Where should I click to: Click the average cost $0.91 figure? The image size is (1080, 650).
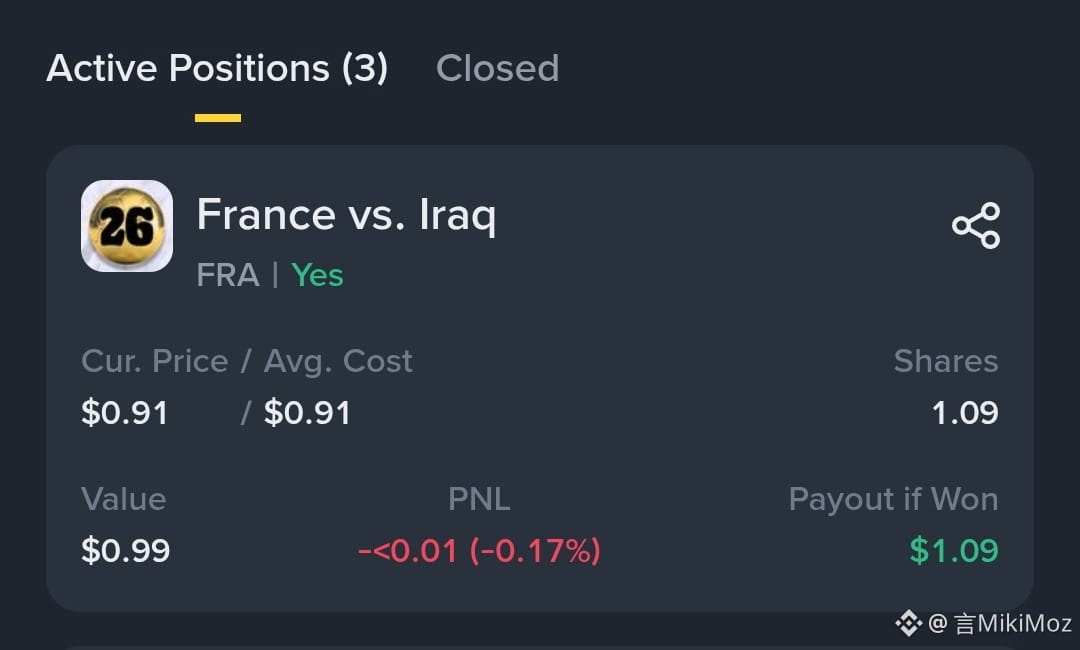(307, 413)
